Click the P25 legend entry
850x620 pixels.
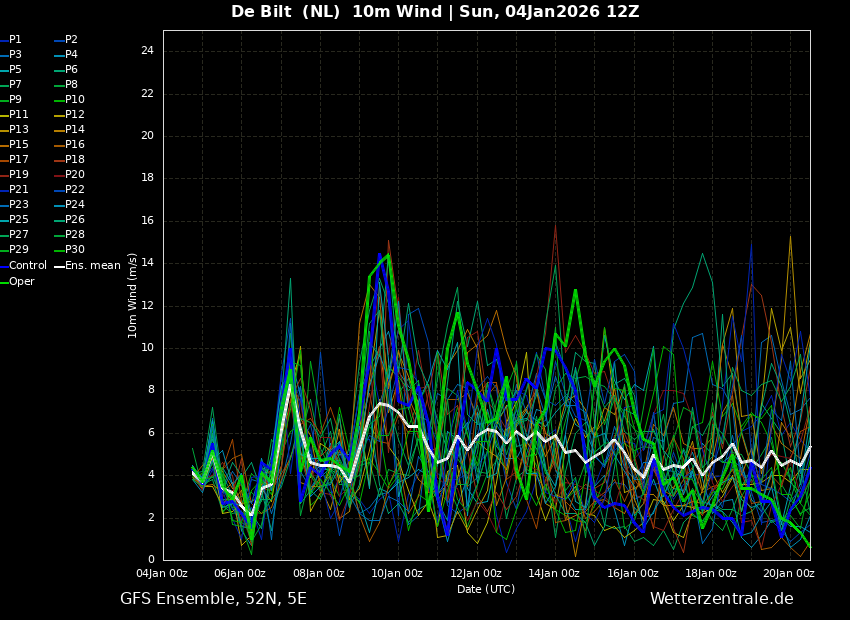tap(14, 219)
